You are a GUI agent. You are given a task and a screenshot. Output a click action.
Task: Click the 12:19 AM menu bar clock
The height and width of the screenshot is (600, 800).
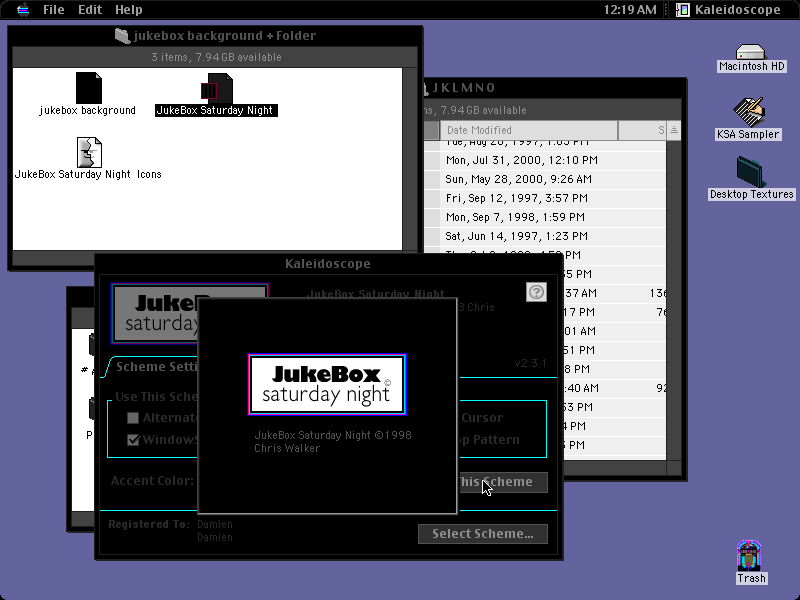pos(630,10)
